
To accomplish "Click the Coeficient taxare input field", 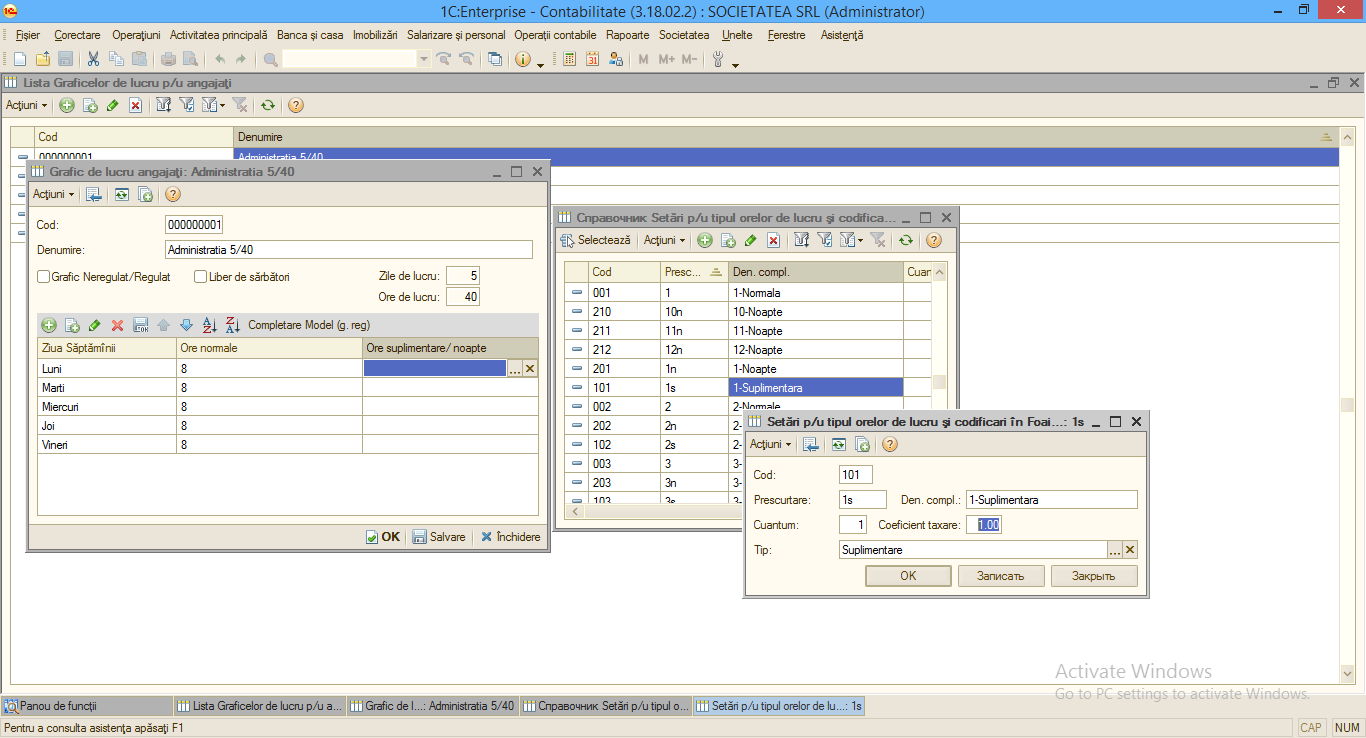I will tap(984, 525).
